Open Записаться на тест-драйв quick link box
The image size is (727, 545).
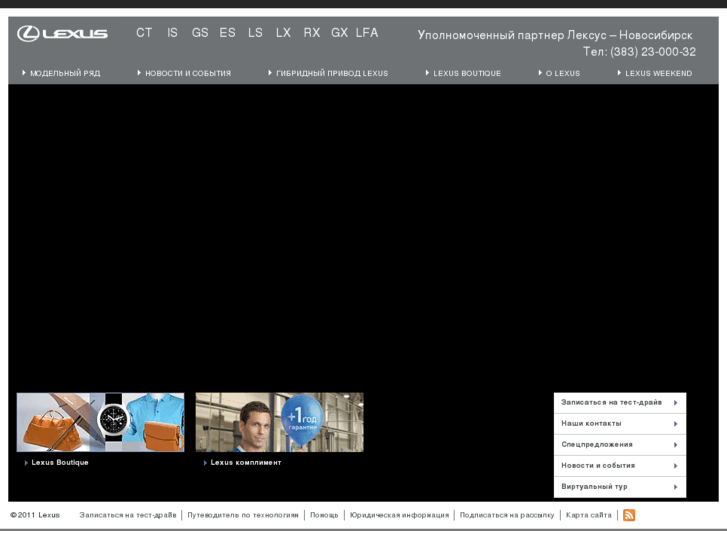[620, 403]
